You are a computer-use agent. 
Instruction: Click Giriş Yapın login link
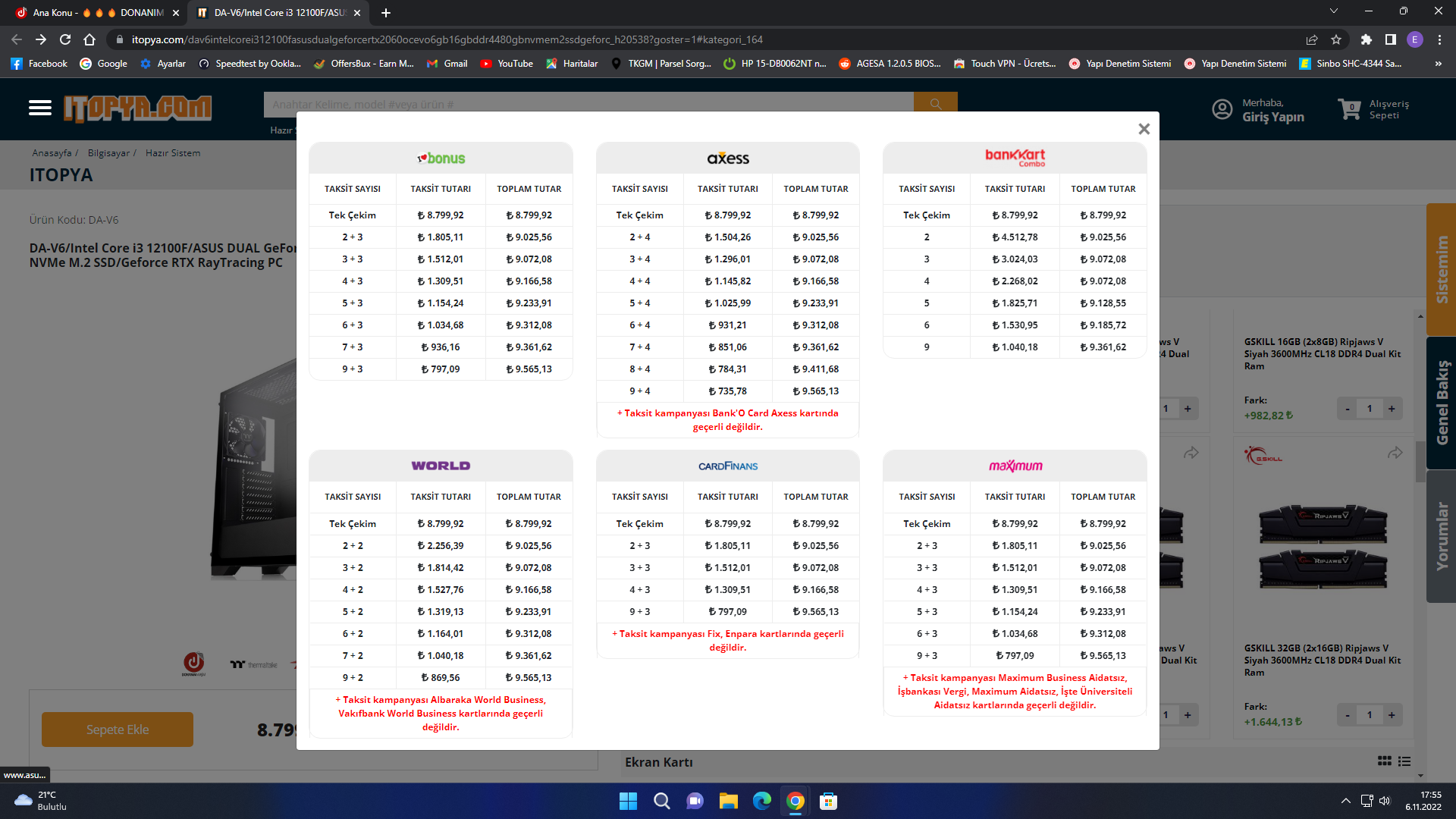tap(1273, 117)
